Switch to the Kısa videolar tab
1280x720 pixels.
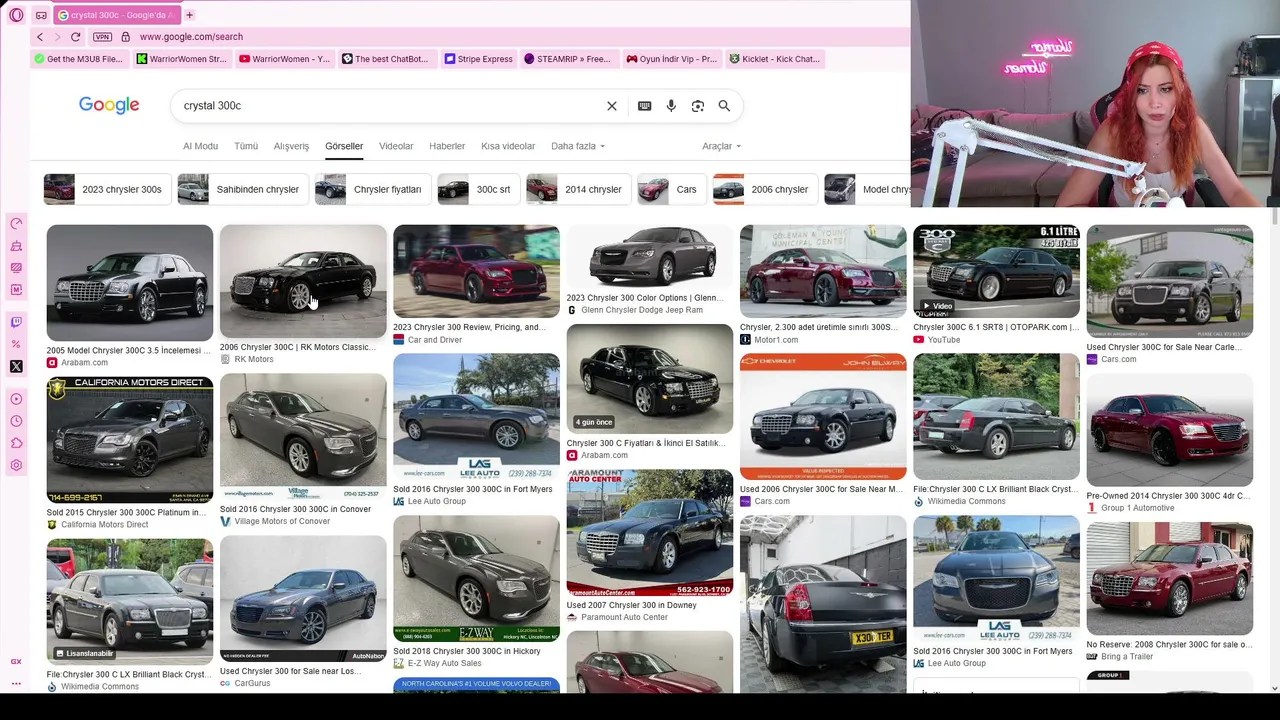[508, 146]
